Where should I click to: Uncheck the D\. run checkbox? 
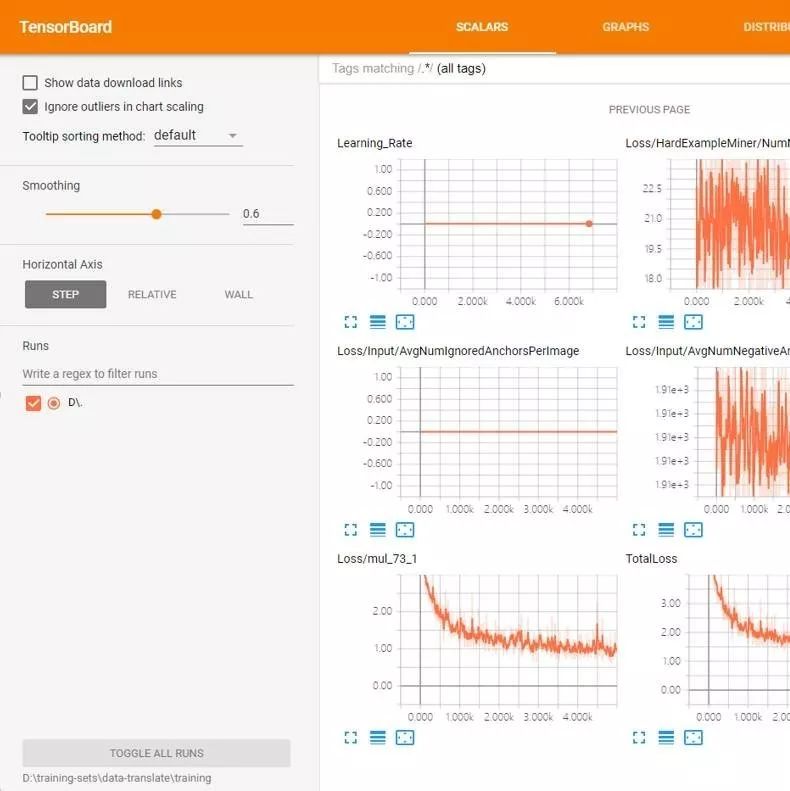click(x=33, y=403)
